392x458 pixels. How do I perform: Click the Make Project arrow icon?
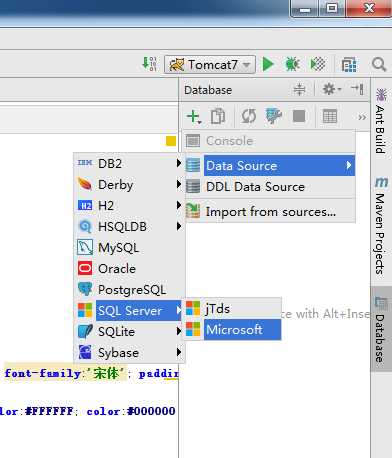[149, 63]
